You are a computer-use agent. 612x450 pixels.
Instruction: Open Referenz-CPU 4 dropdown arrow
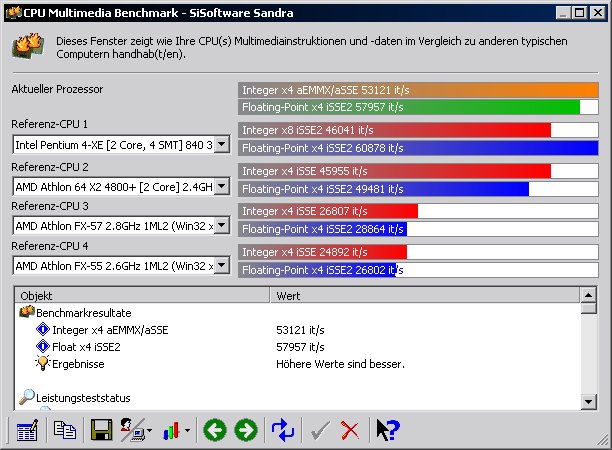pyautogui.click(x=222, y=265)
